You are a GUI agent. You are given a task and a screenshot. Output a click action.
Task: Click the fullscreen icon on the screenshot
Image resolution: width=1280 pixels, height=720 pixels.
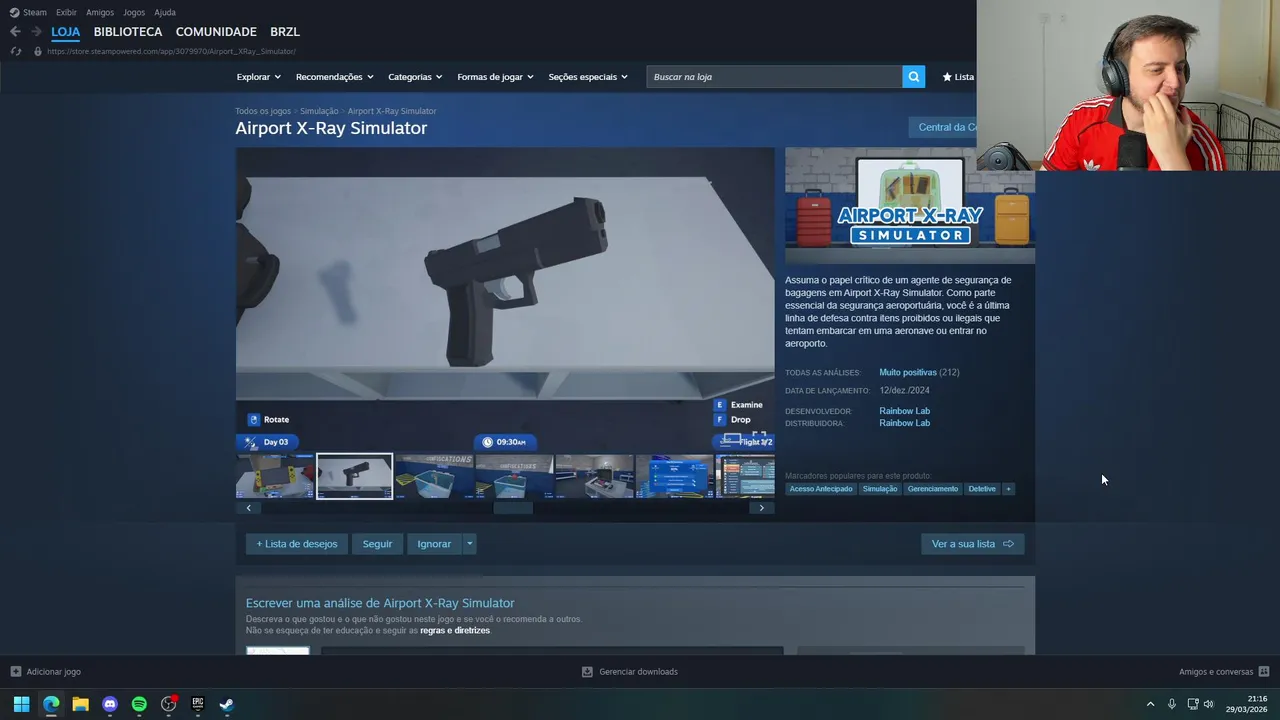point(759,437)
